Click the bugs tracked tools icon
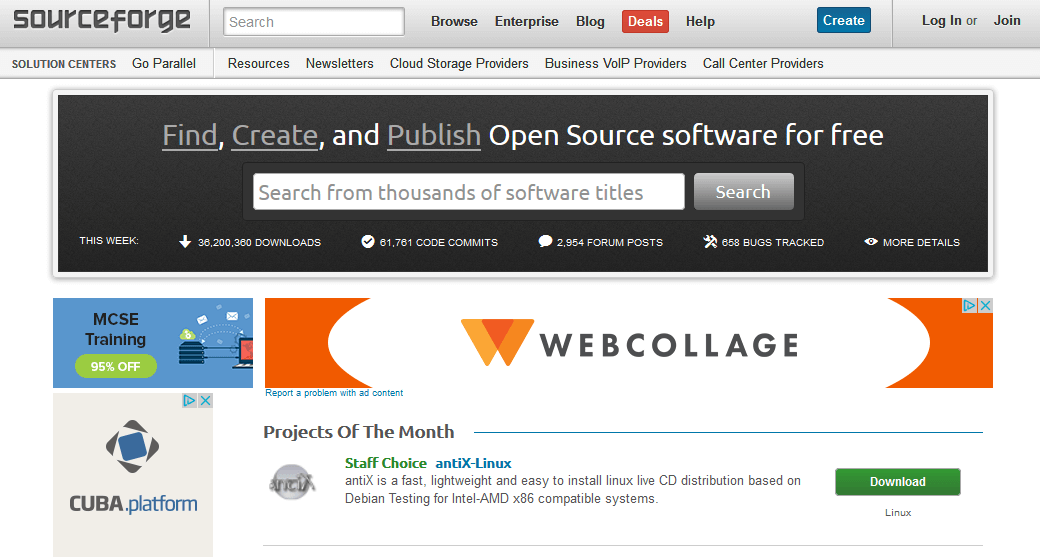Screen dimensions: 1040x557 [710, 241]
